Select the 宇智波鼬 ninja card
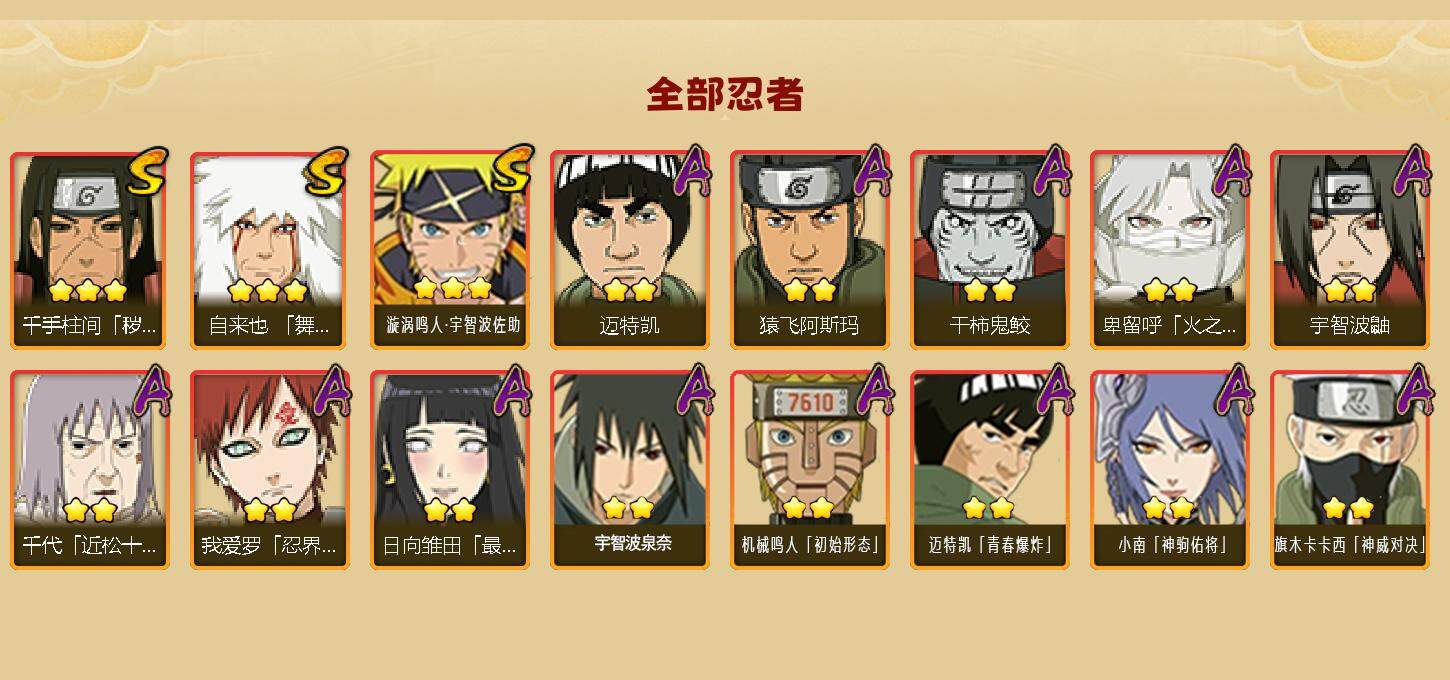The image size is (1450, 680). coord(1350,250)
